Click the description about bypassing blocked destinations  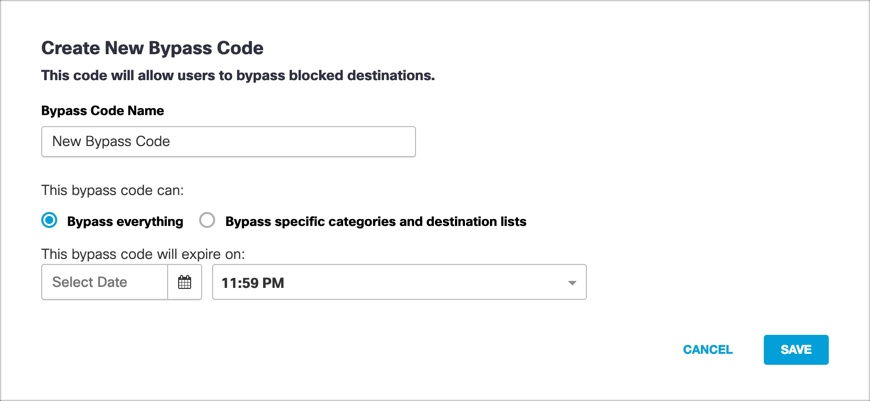(238, 75)
